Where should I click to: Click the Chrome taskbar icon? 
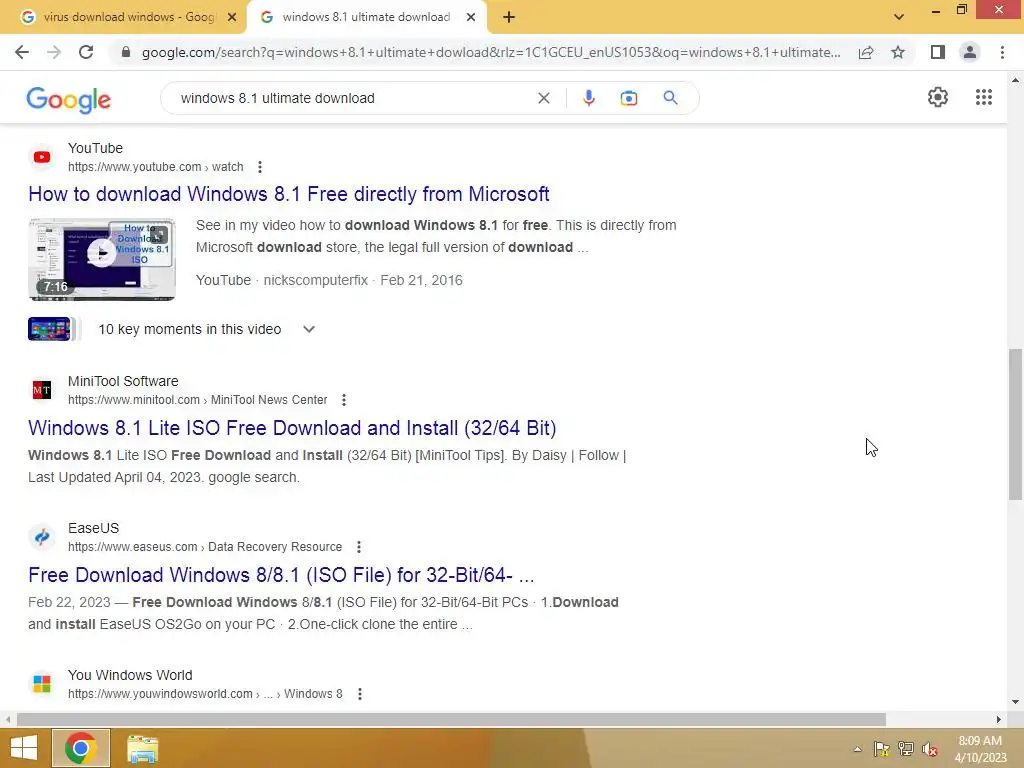click(81, 748)
